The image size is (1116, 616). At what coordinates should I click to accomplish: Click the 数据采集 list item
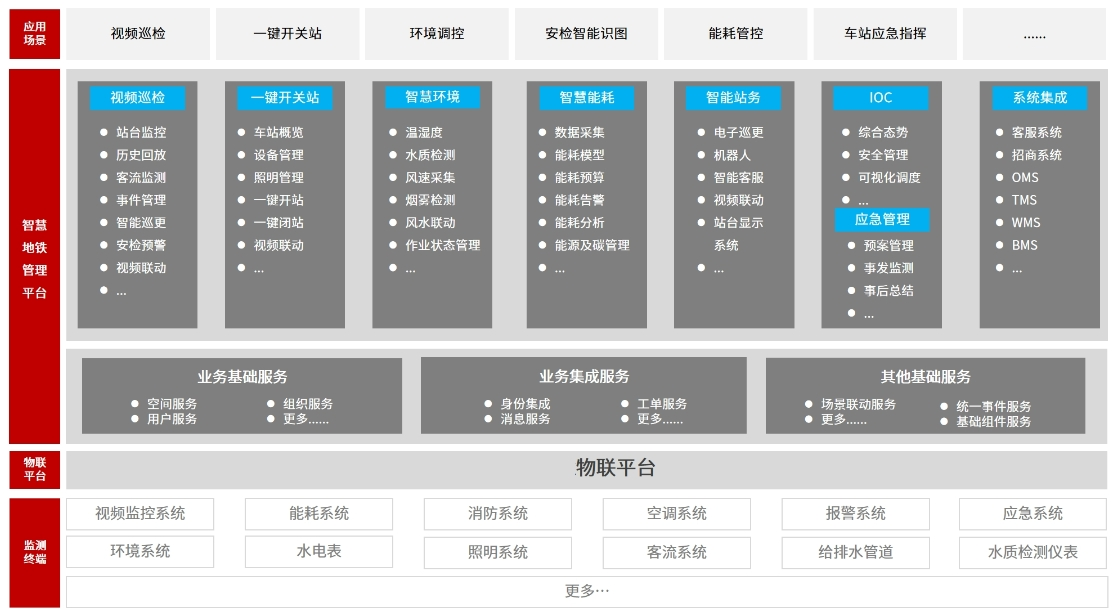579,132
